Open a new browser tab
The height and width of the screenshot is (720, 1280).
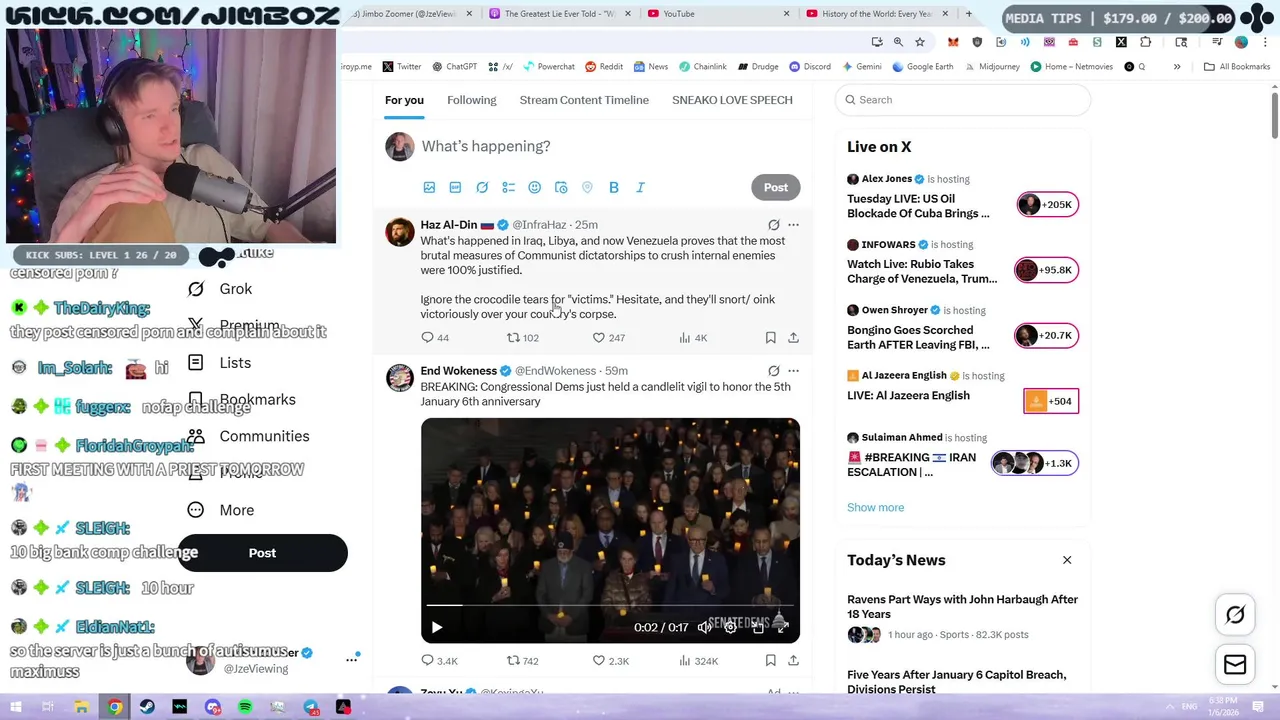968,14
